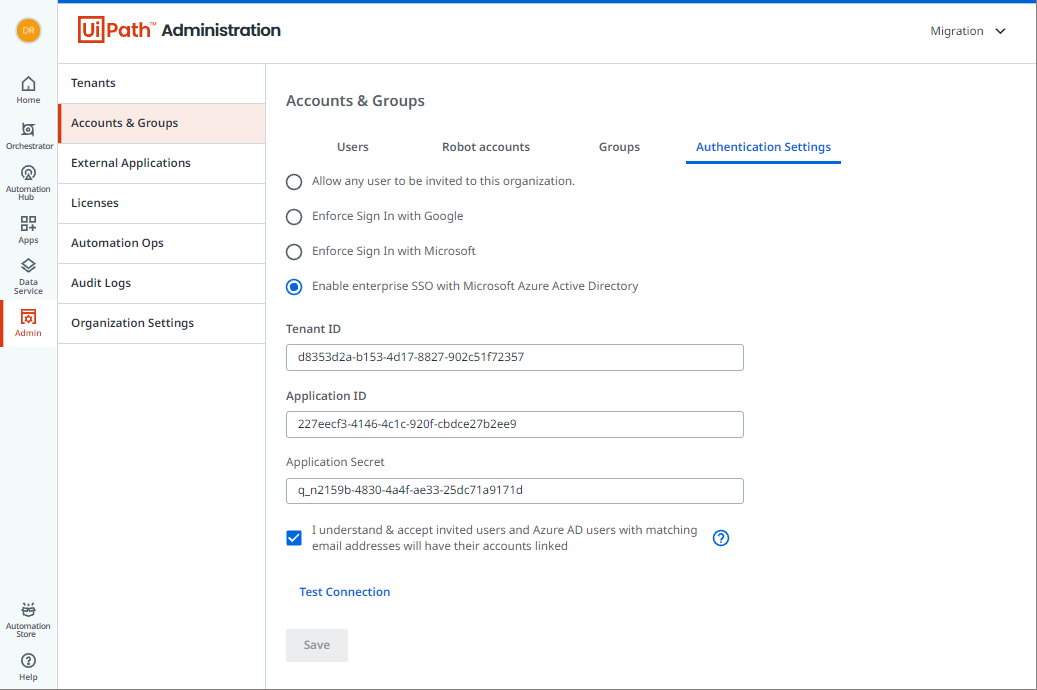
Task: Open Tenants in admin menu
Action: pyautogui.click(x=162, y=83)
